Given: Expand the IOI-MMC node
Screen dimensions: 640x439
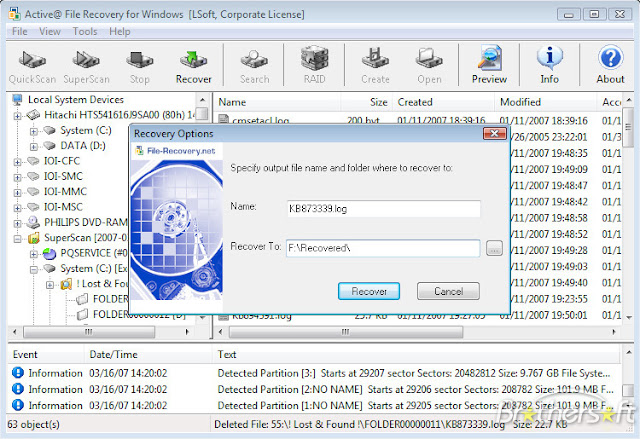Looking at the screenshot, I should pyautogui.click(x=17, y=193).
